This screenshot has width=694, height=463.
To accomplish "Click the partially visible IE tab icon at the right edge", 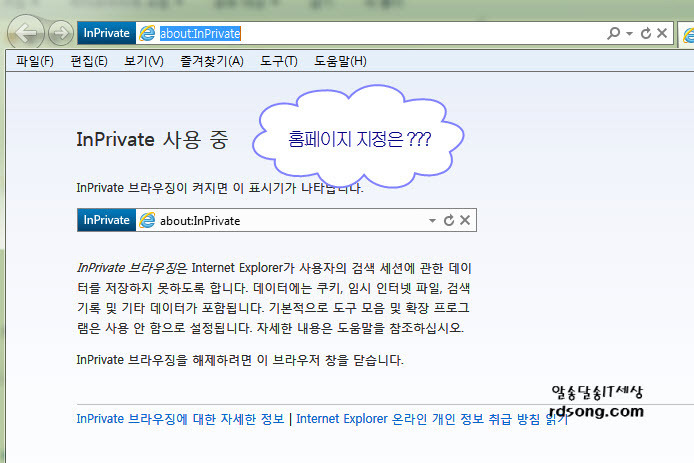I will 688,35.
